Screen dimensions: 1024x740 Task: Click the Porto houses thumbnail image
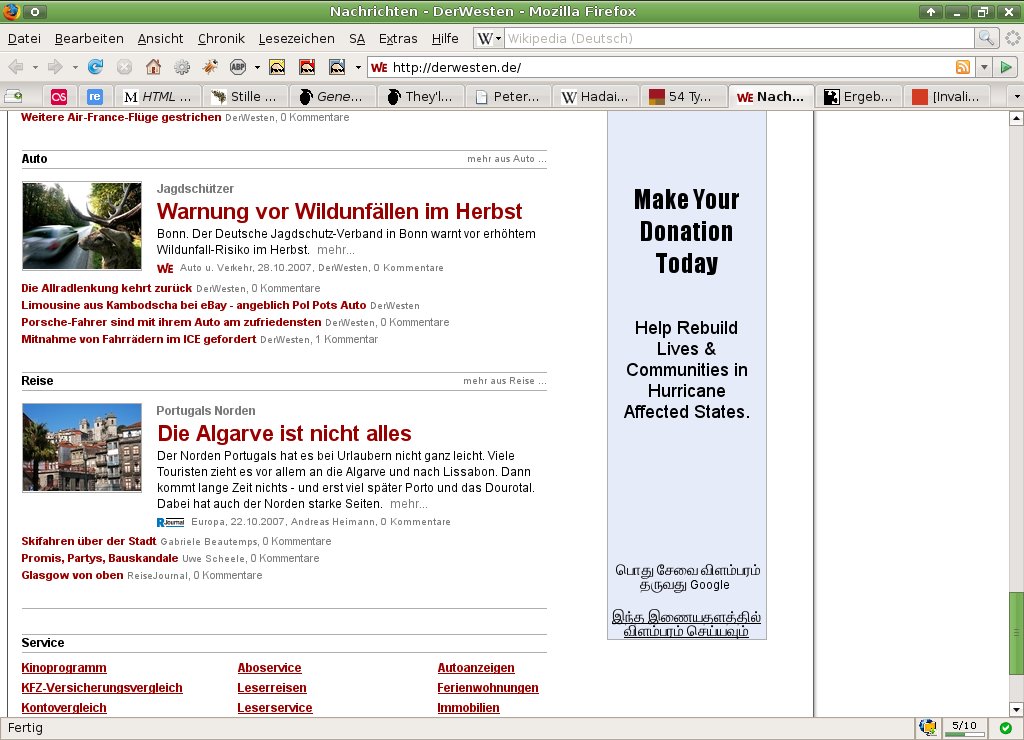tap(82, 447)
